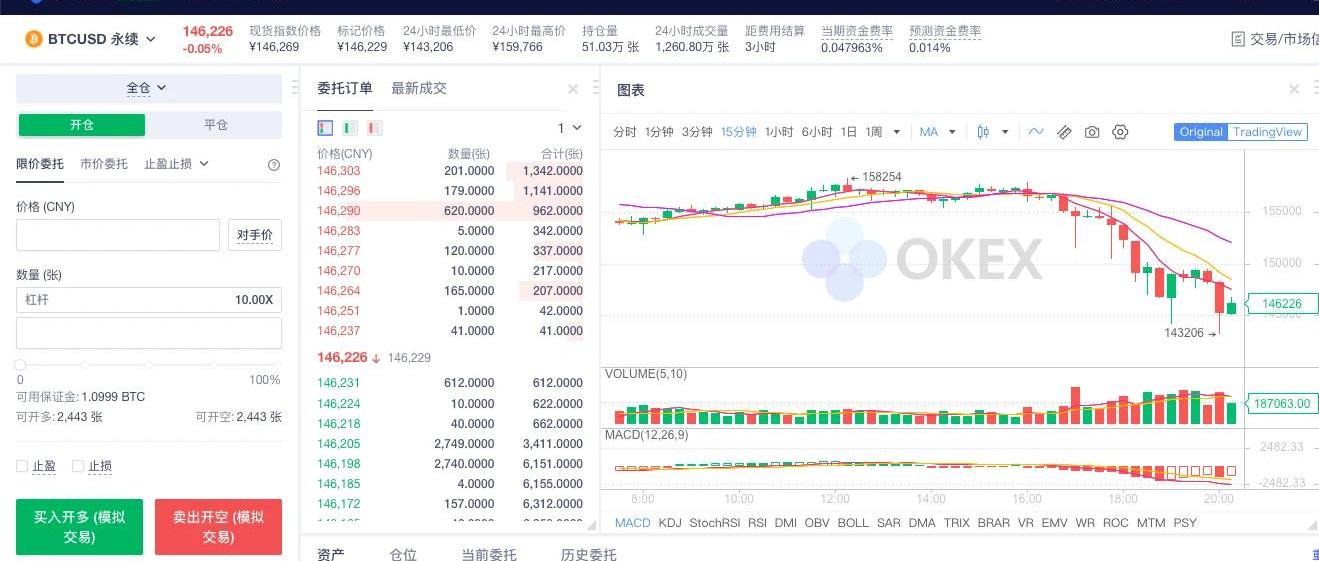Click the help question mark icon
Image resolution: width=1319 pixels, height=561 pixels.
click(x=274, y=165)
